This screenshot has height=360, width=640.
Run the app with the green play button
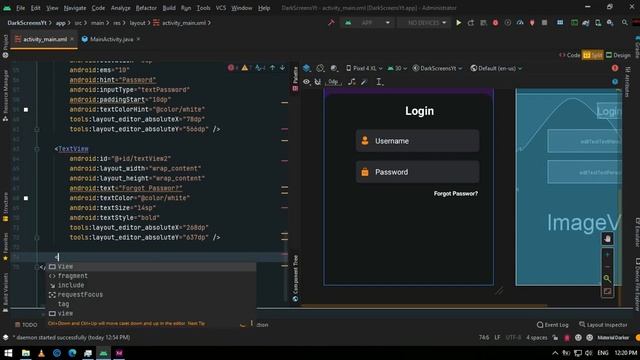tap(458, 23)
